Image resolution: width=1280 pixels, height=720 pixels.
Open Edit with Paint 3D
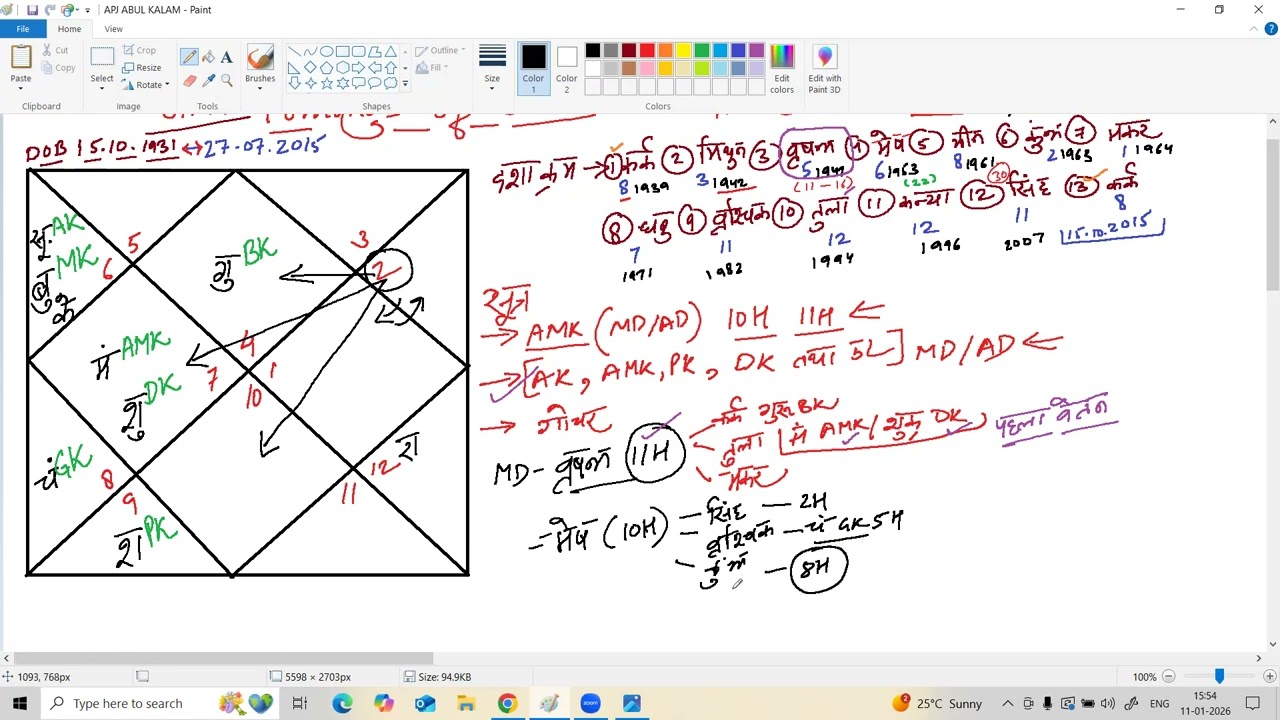[x=824, y=69]
